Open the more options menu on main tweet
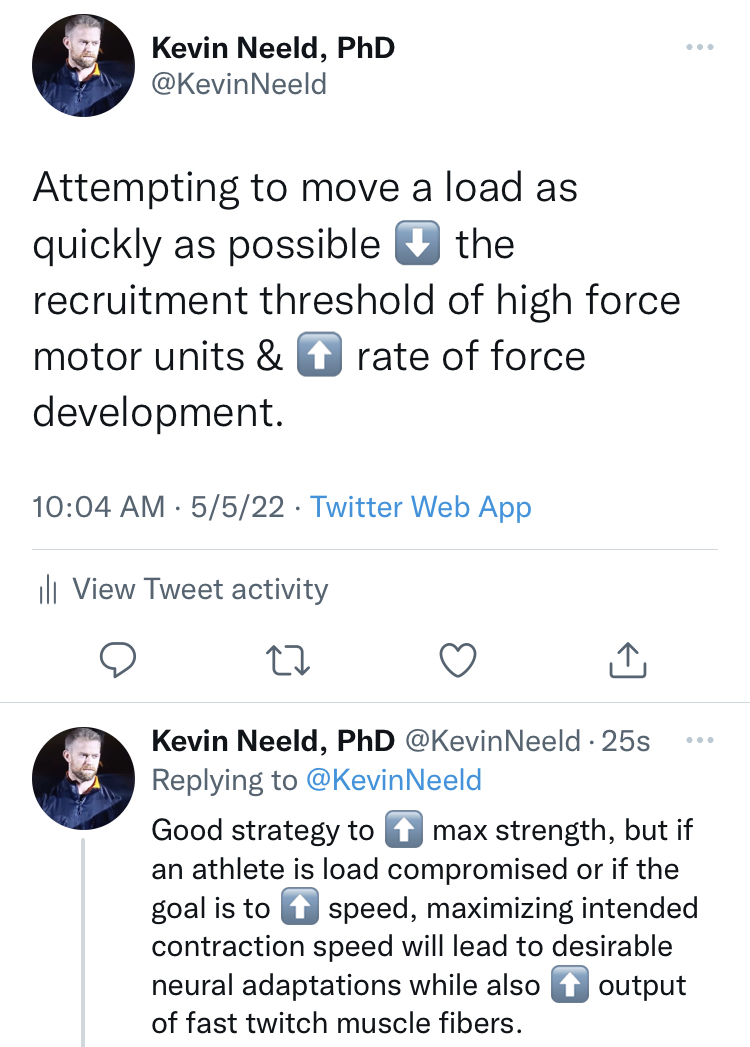 point(701,47)
